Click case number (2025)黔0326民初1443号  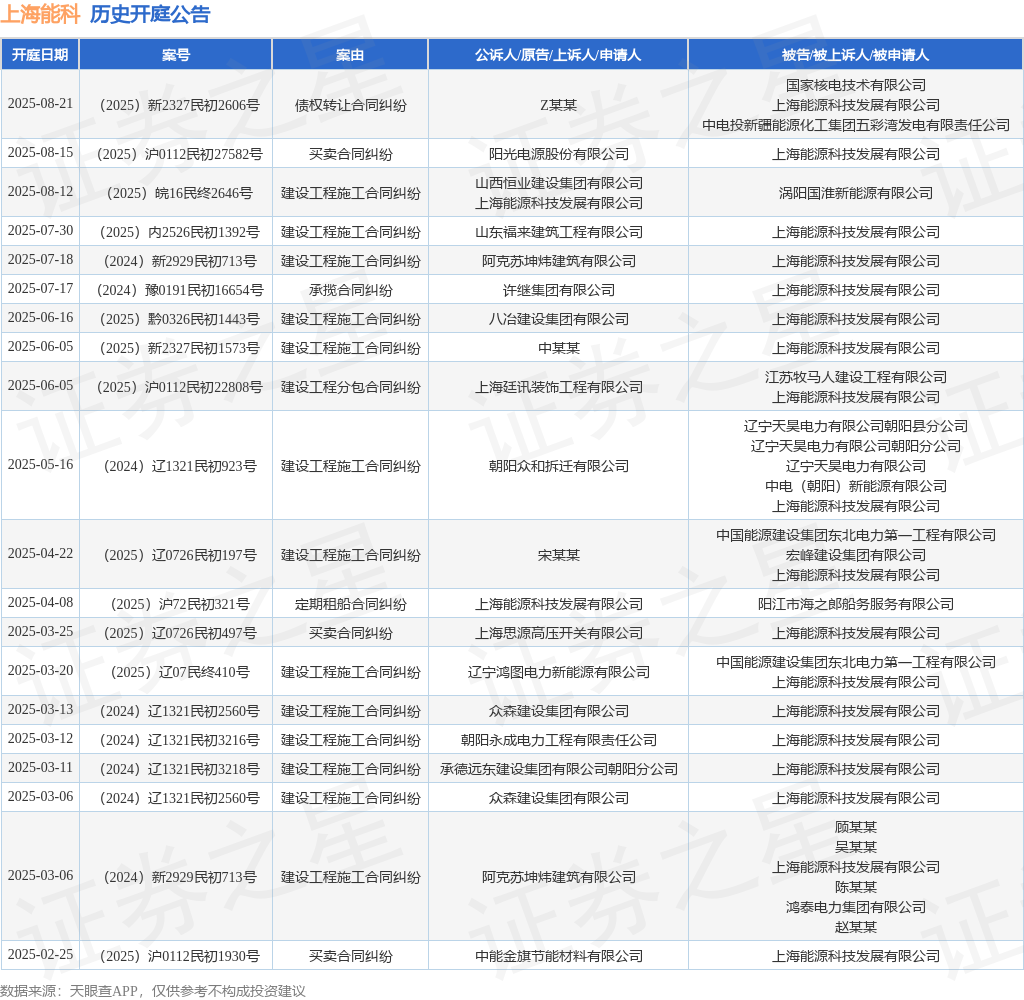pos(176,319)
